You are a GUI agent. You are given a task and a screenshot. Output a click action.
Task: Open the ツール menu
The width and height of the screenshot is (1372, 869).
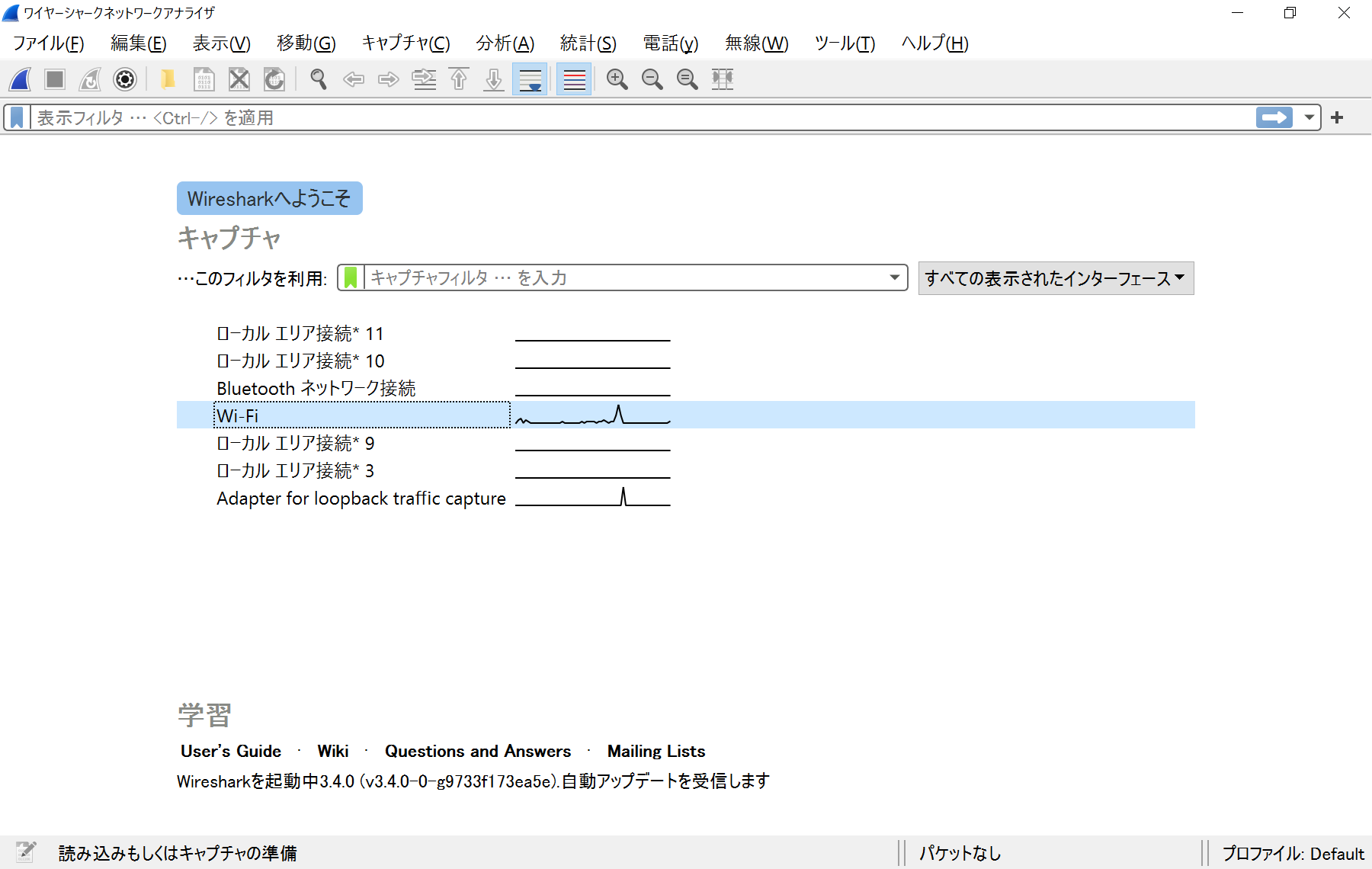(x=845, y=43)
